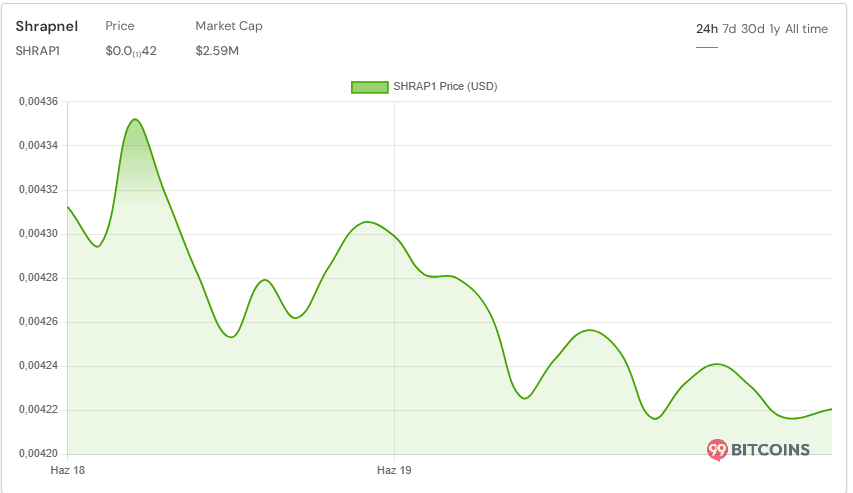The image size is (853, 493).
Task: Click the Market Cap header label
Action: point(229,26)
